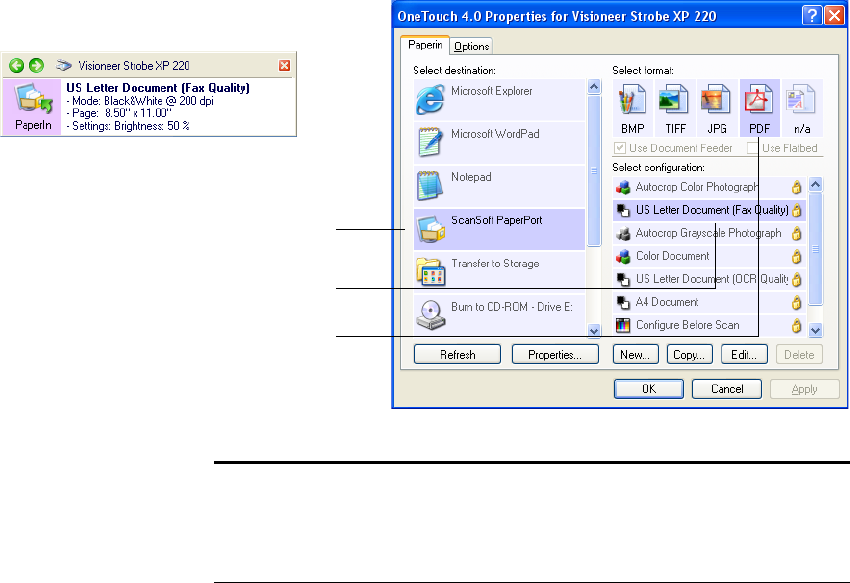The width and height of the screenshot is (850, 583).
Task: Select the Notepad destination icon
Action: pyautogui.click(x=430, y=185)
